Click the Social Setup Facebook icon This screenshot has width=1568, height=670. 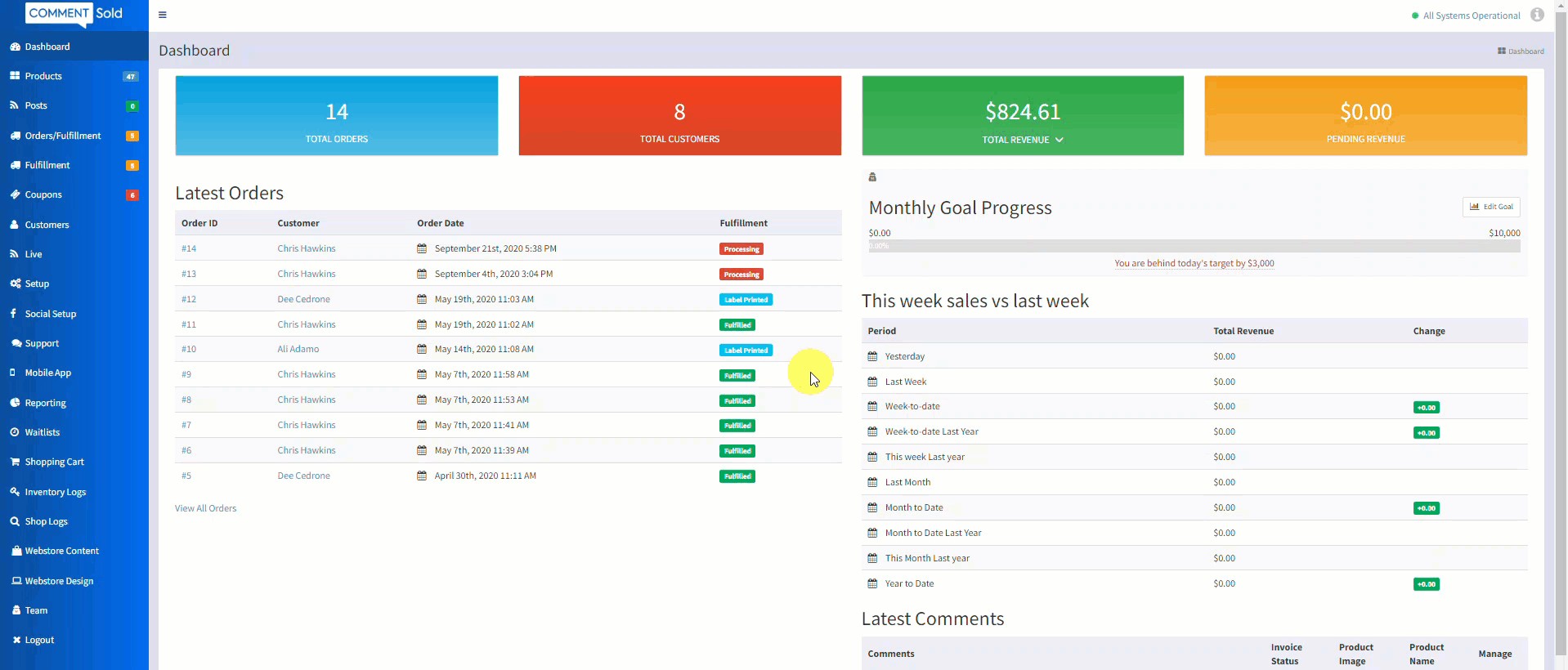pos(14,314)
